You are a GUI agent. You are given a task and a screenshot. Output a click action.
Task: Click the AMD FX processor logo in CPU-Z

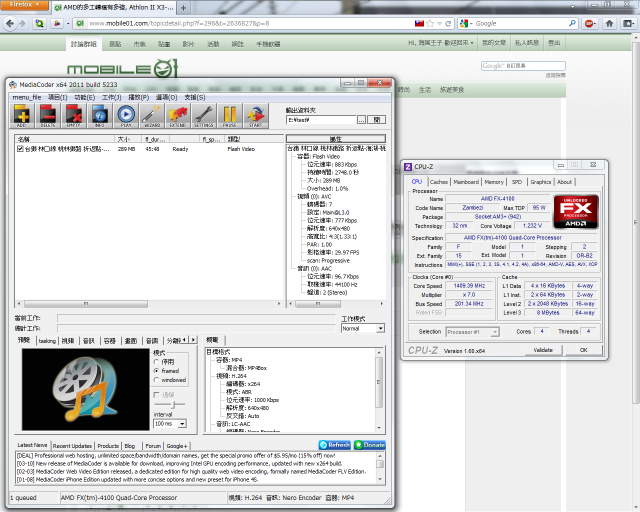pyautogui.click(x=576, y=211)
